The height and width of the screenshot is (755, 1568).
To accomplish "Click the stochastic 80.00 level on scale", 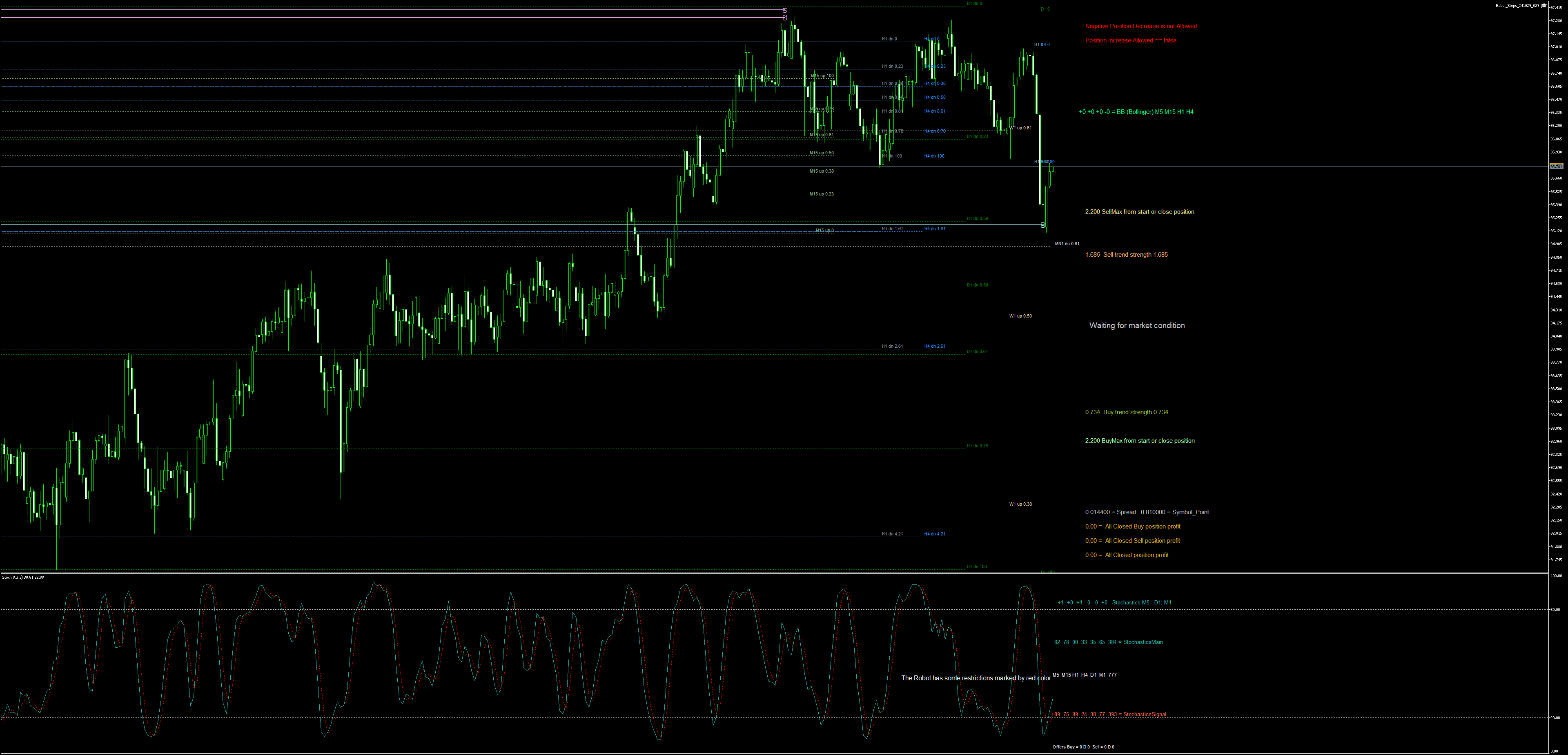I will point(1555,610).
